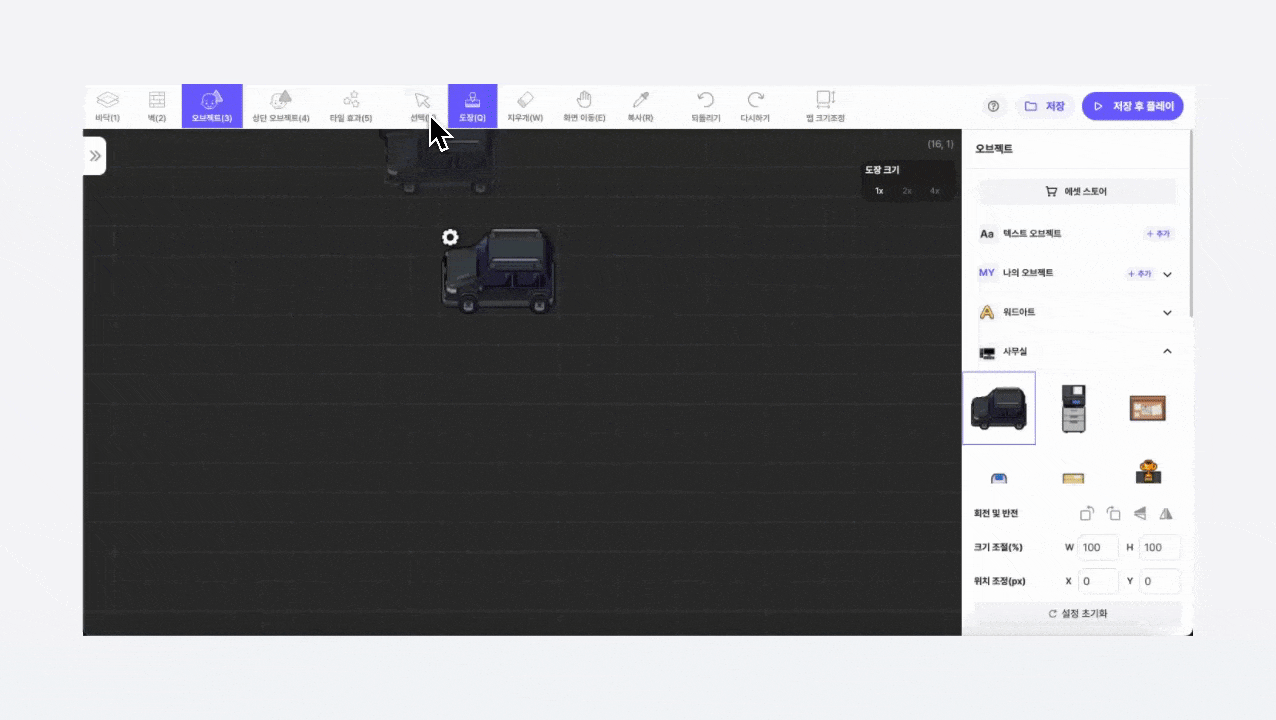Set stamp size to 1x
Screen dimensions: 1276x720
(879, 190)
